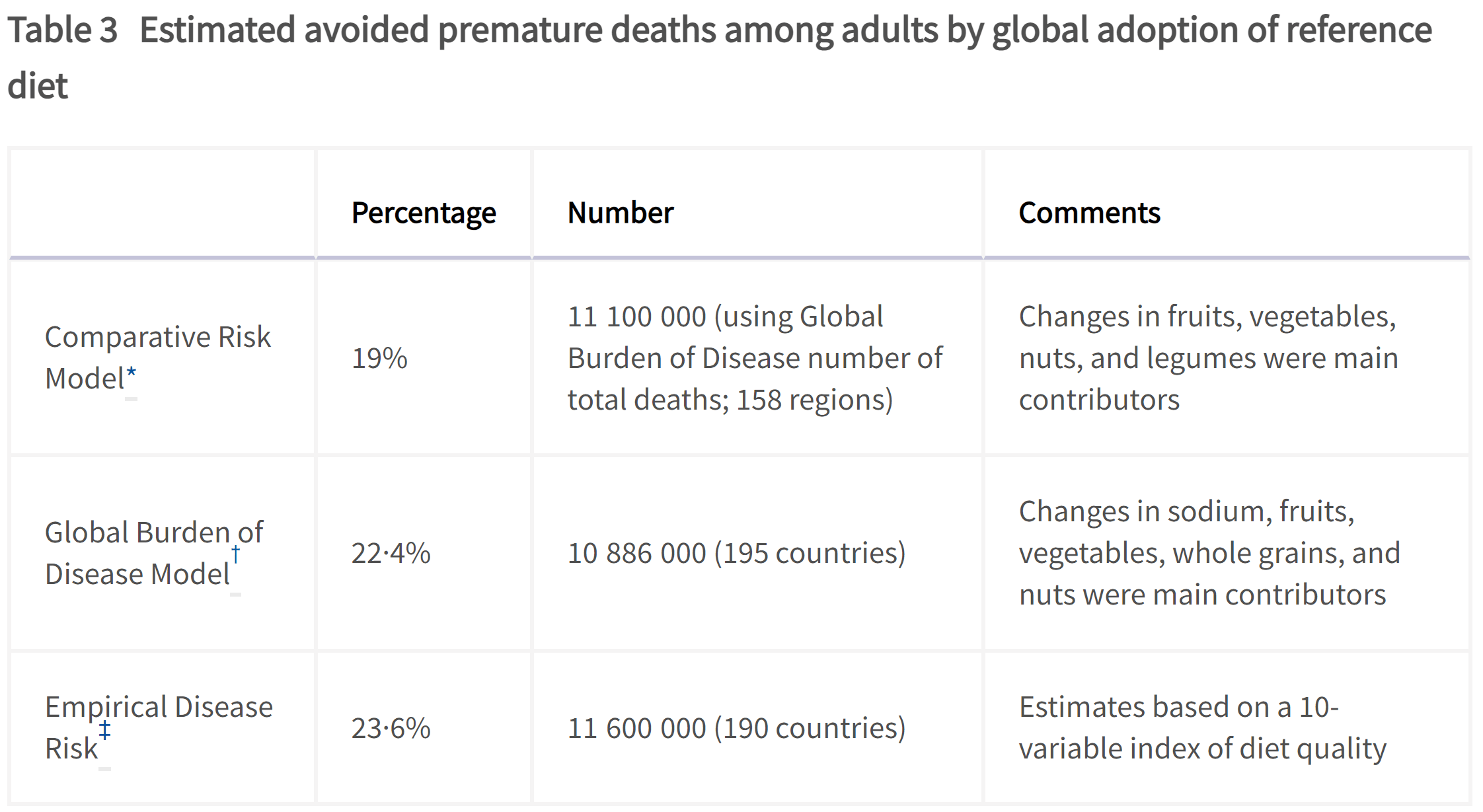Open the dagger footnote after Global Burden of Disease Model
Image resolution: width=1483 pixels, height=812 pixels.
coord(235,556)
